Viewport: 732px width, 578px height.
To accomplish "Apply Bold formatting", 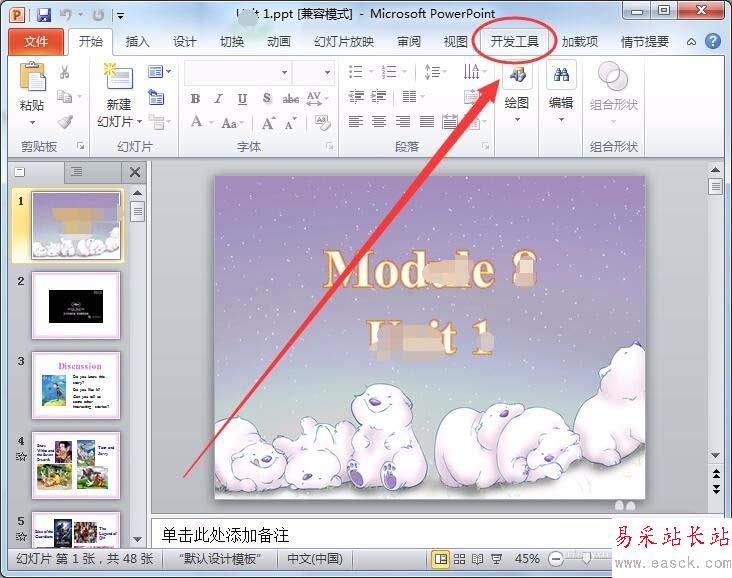I will click(195, 99).
